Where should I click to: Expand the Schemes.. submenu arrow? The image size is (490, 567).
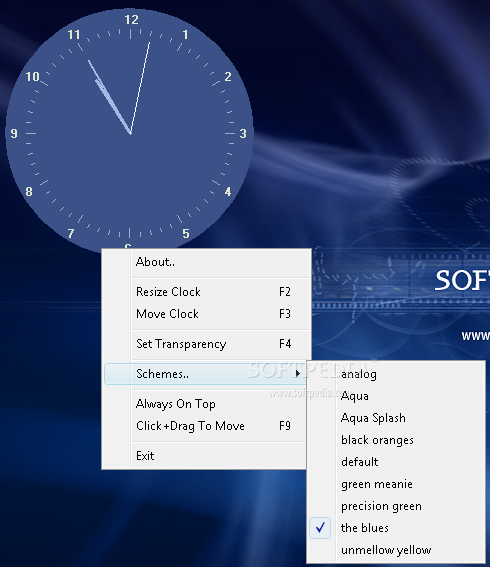click(298, 374)
